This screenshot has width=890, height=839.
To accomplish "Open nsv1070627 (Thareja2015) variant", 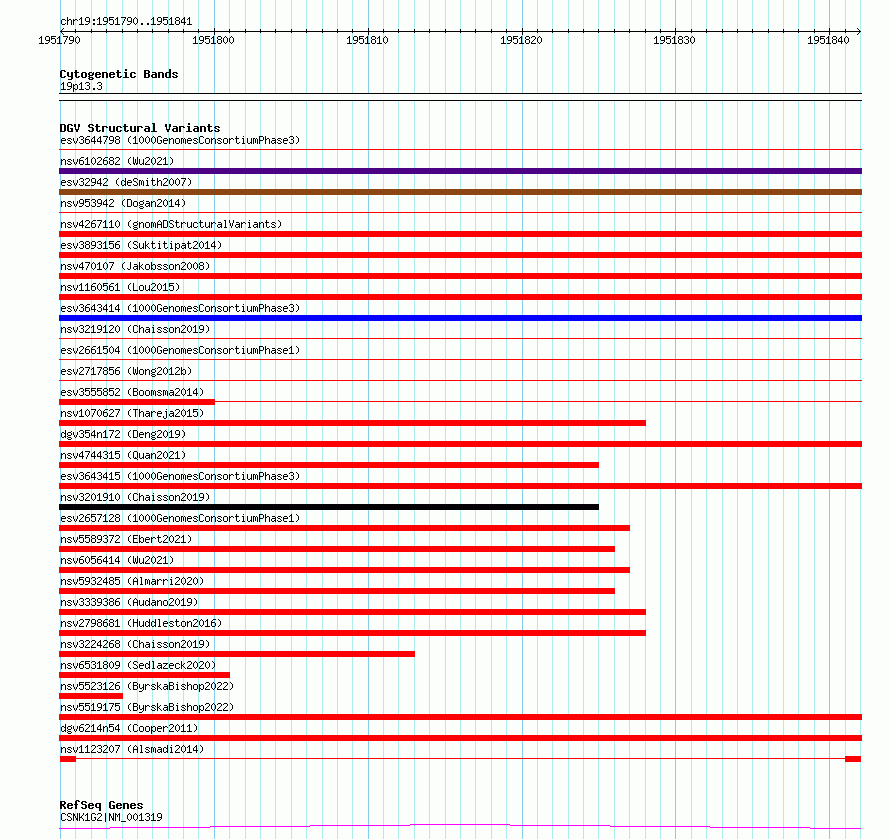I will (132, 413).
